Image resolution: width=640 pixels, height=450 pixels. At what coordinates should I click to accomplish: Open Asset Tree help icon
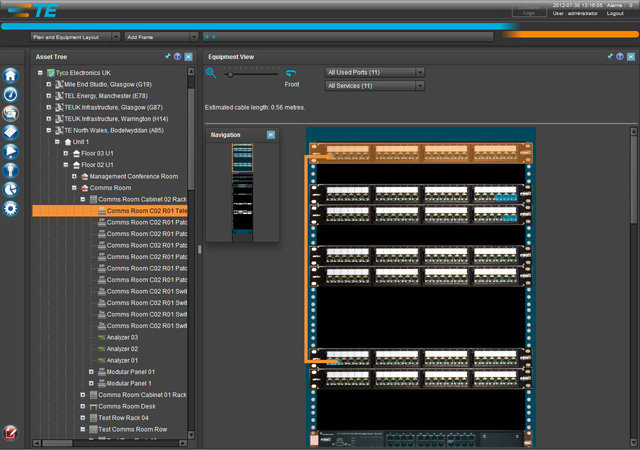178,57
